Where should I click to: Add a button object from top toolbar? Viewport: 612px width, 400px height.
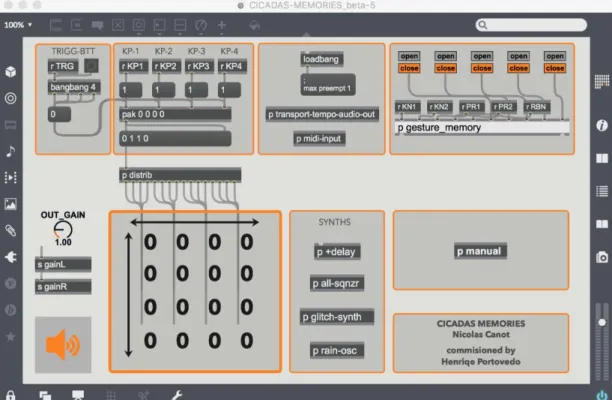139,25
